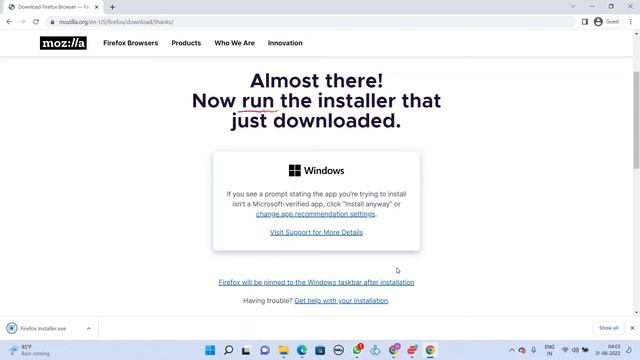Go back to previous page
The height and width of the screenshot is (360, 640).
(x=9, y=22)
